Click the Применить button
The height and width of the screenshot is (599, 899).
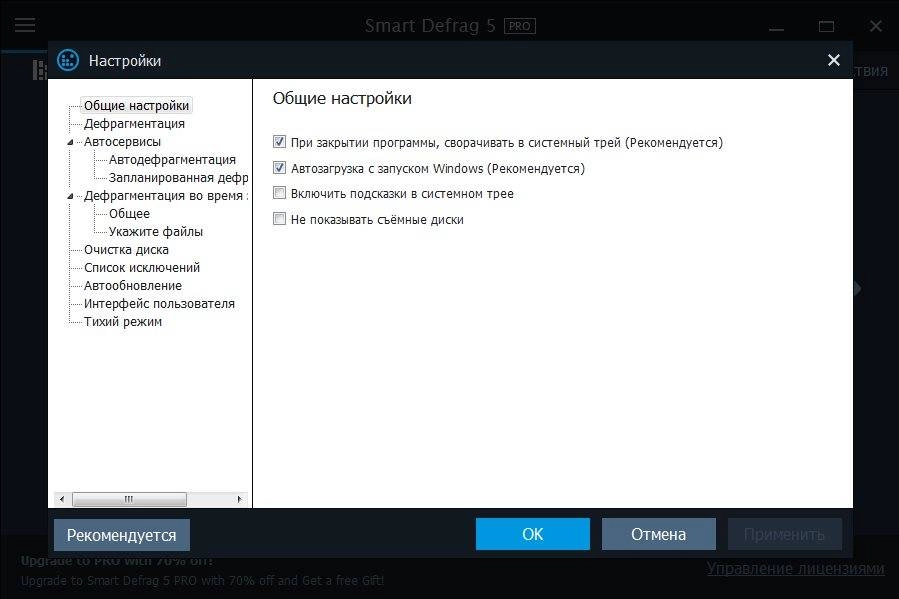[x=784, y=534]
